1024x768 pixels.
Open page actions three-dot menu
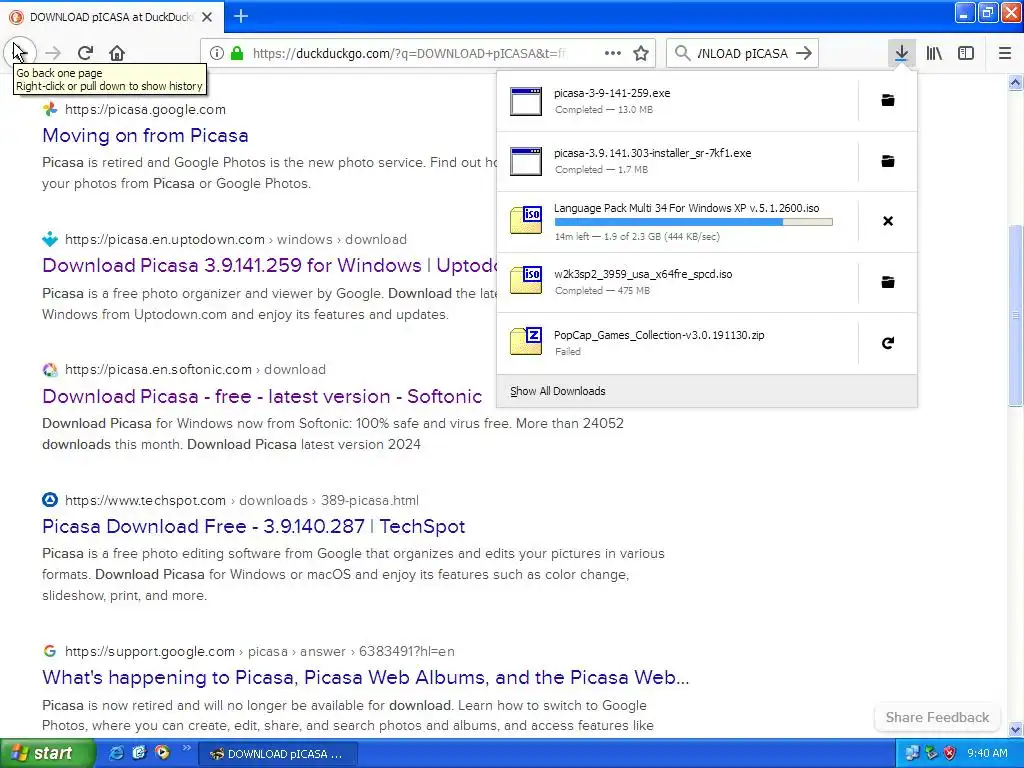[613, 53]
